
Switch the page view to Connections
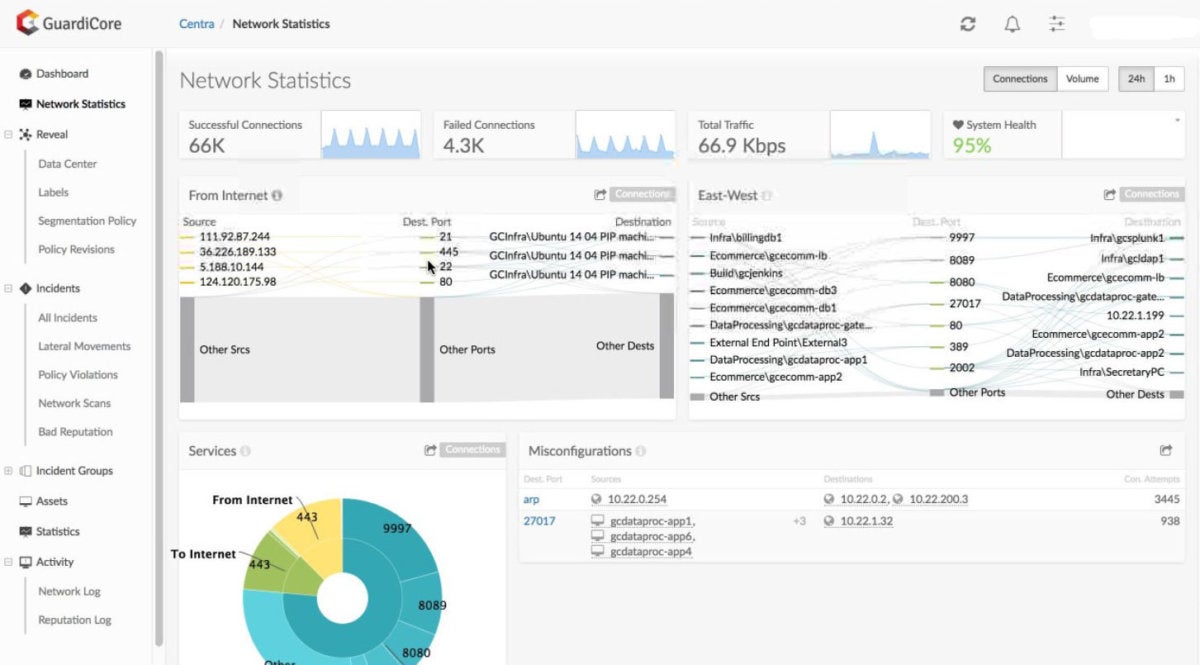tap(1020, 79)
